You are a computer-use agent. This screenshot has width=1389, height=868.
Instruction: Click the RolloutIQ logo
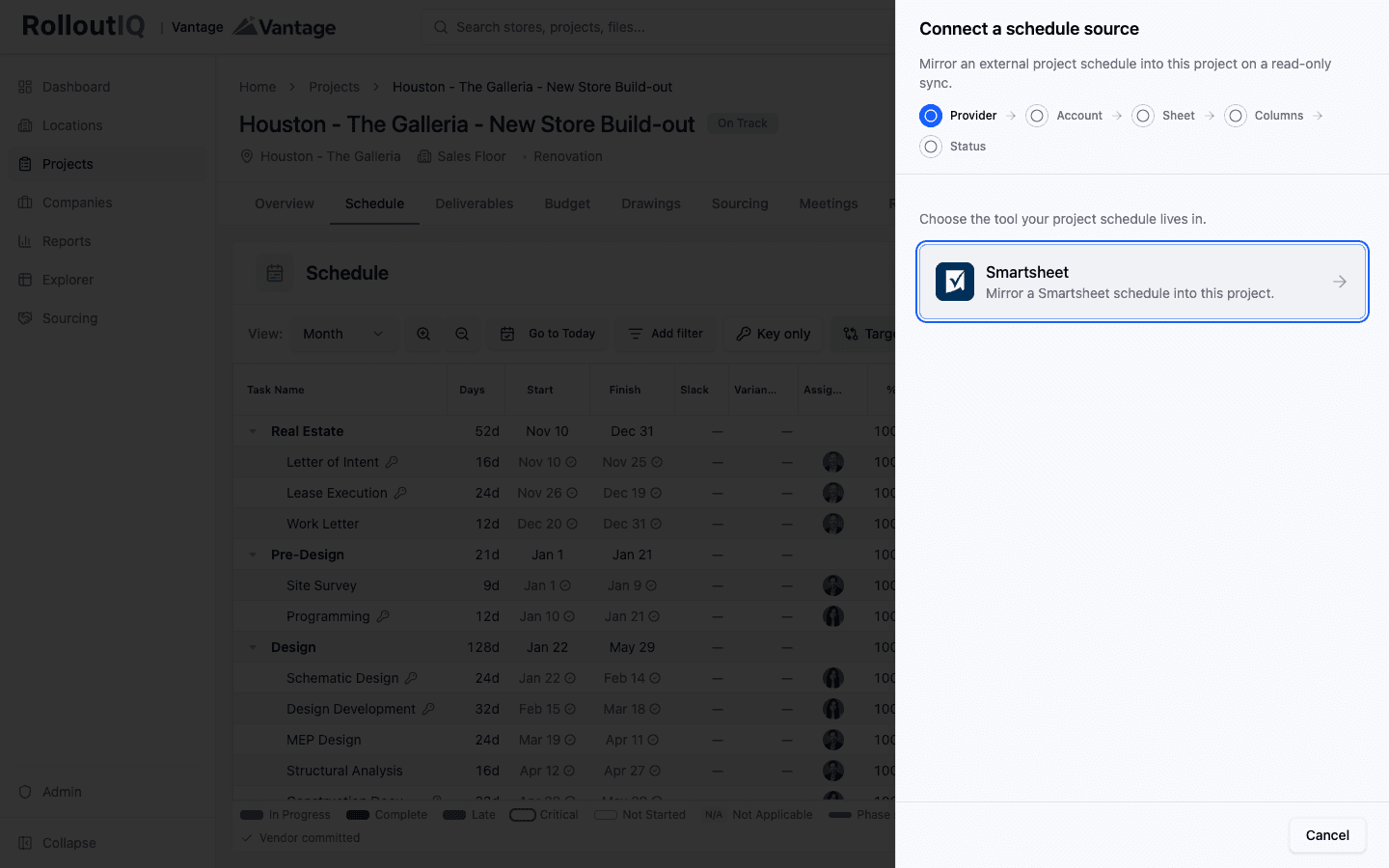(83, 26)
